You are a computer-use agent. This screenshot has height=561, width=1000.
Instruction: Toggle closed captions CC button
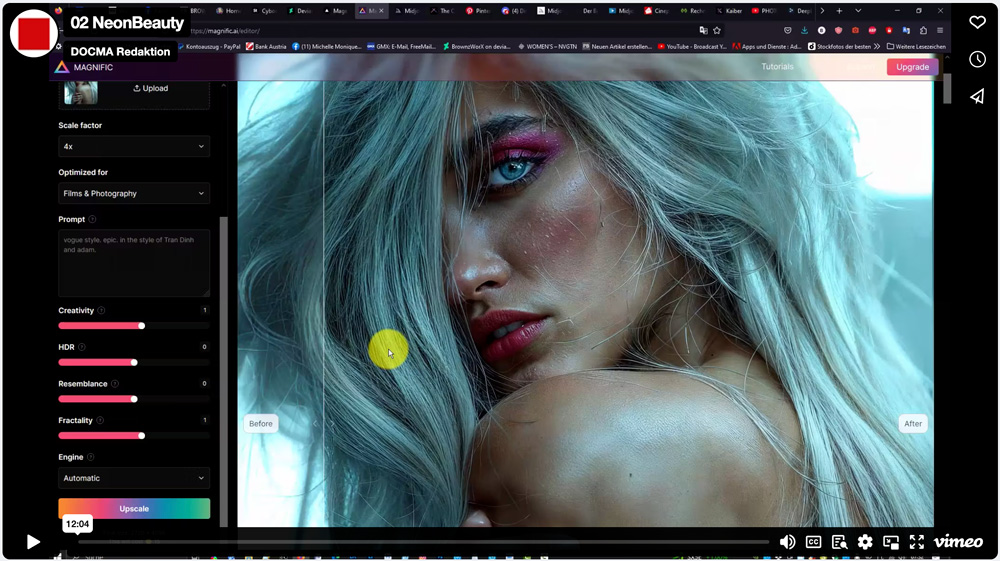coord(814,541)
